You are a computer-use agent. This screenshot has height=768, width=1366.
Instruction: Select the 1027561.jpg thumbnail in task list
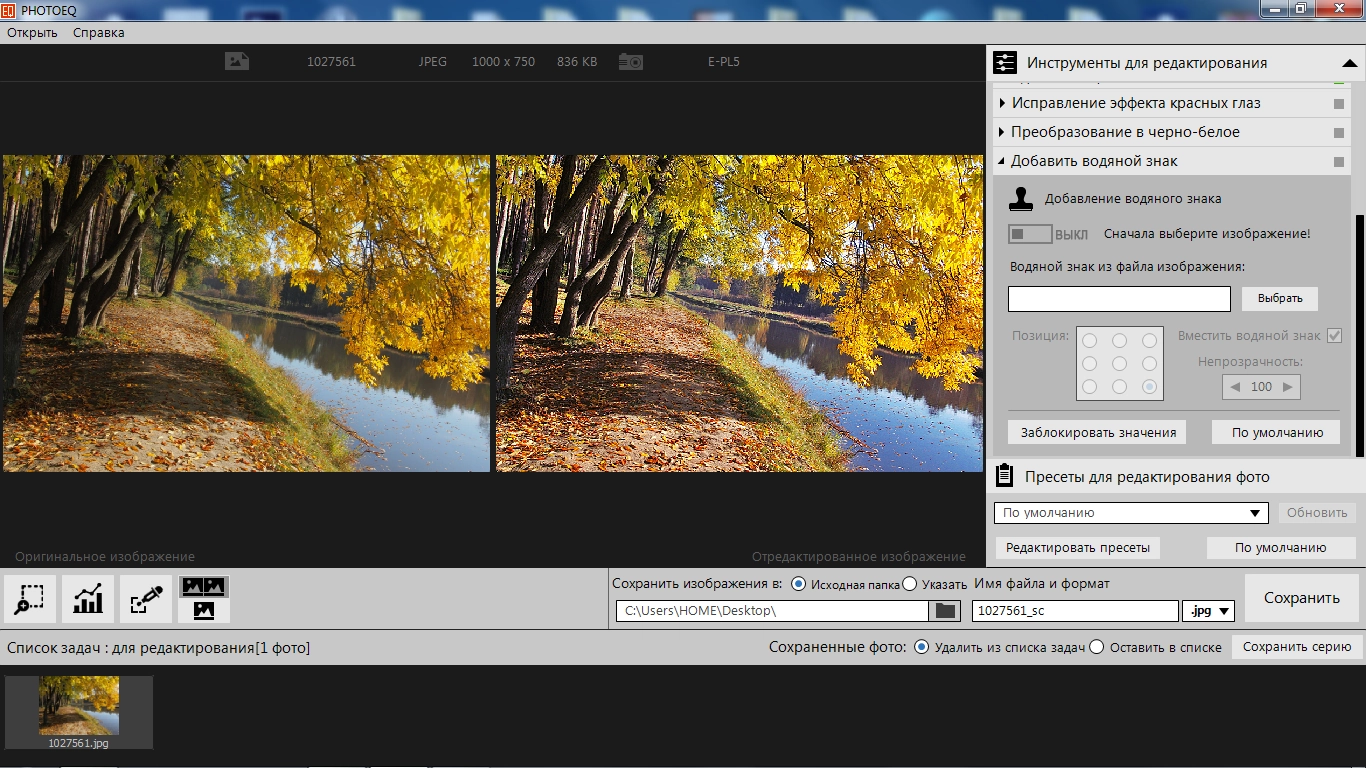pos(79,712)
